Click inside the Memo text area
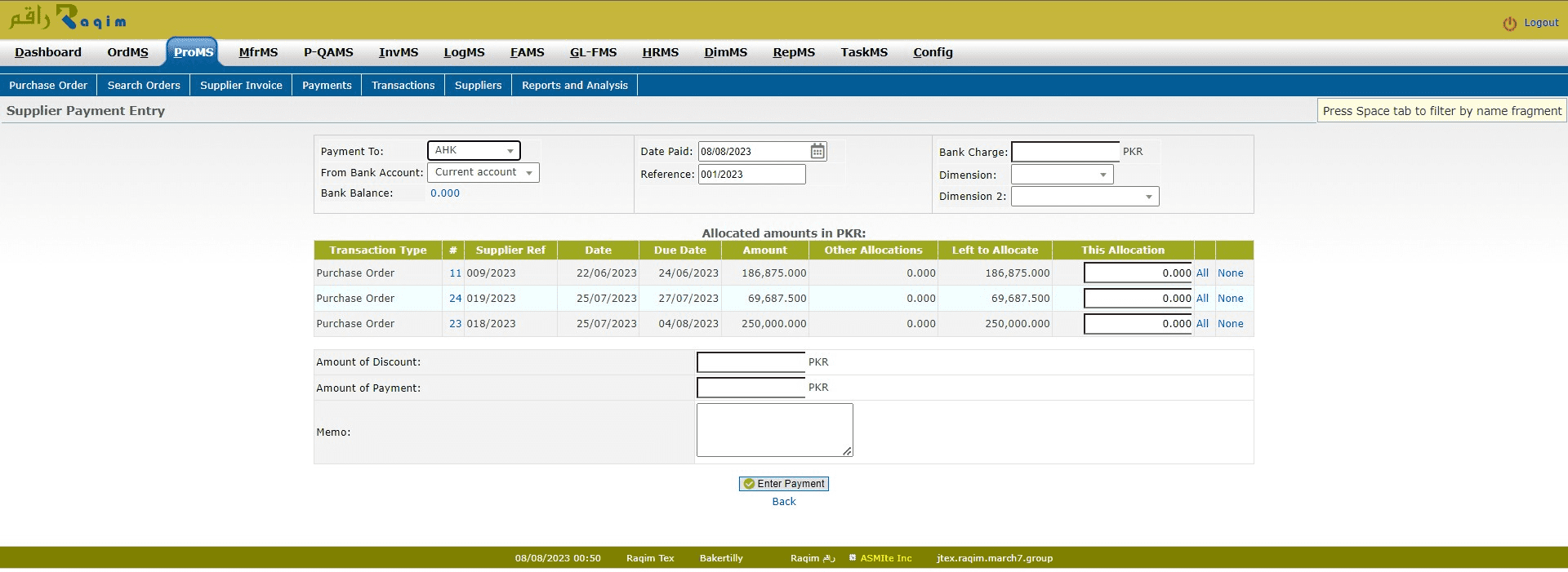This screenshot has width=1568, height=572. click(x=773, y=430)
